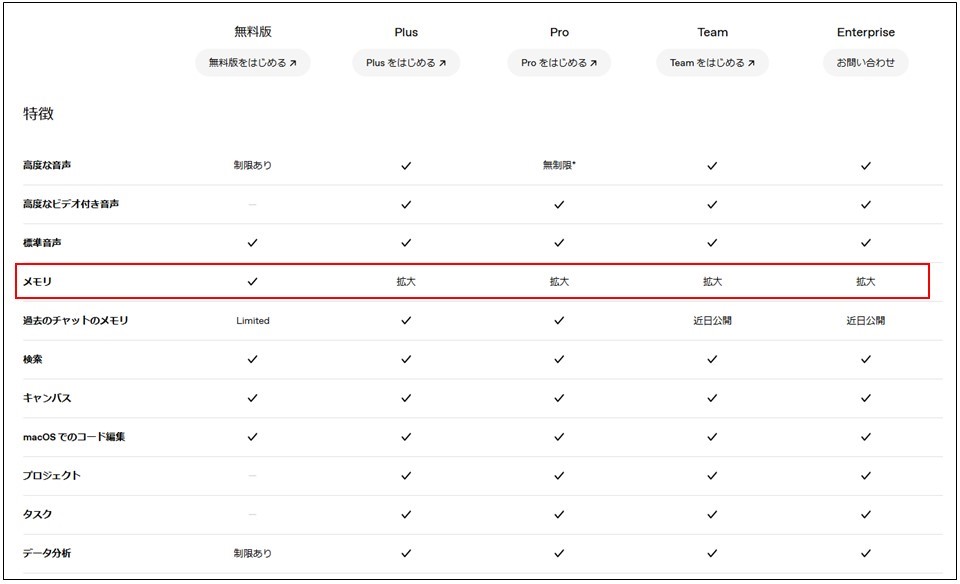Select the Pro をはじめる button
Screen dimensions: 960x584
(x=559, y=62)
